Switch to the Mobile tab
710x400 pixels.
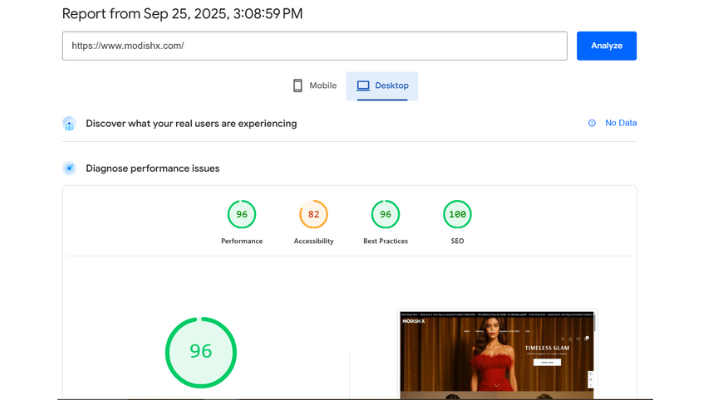tap(314, 86)
